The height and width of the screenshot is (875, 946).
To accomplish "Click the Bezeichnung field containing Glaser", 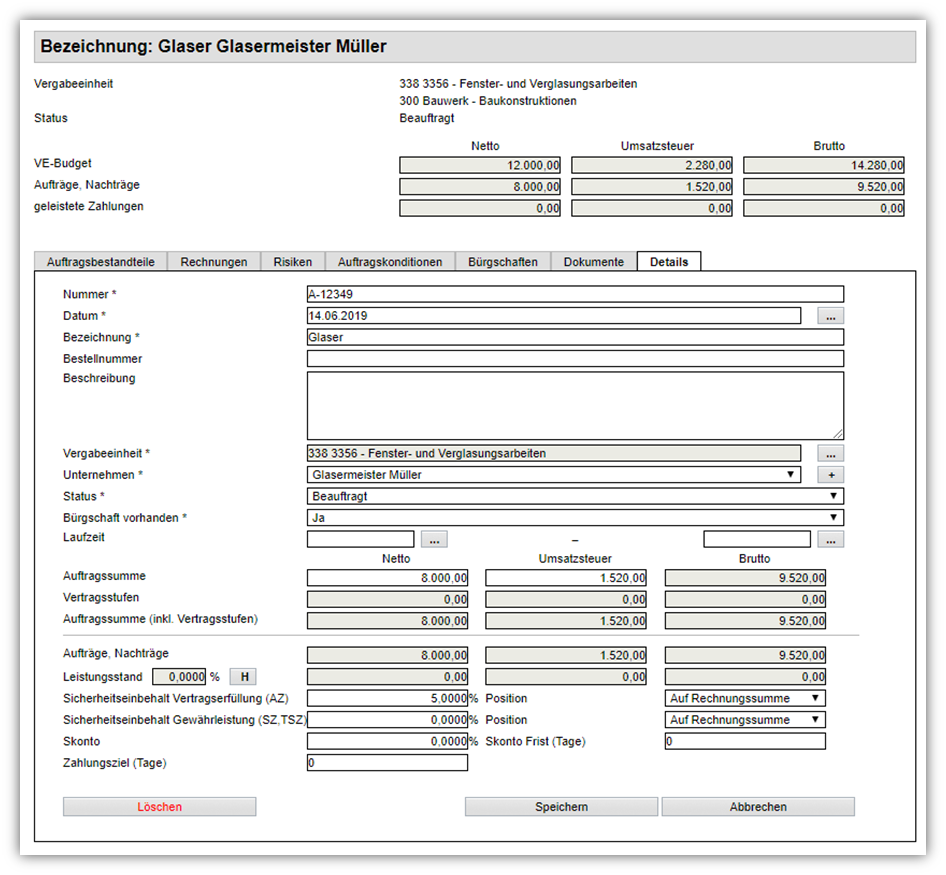I will [x=575, y=337].
